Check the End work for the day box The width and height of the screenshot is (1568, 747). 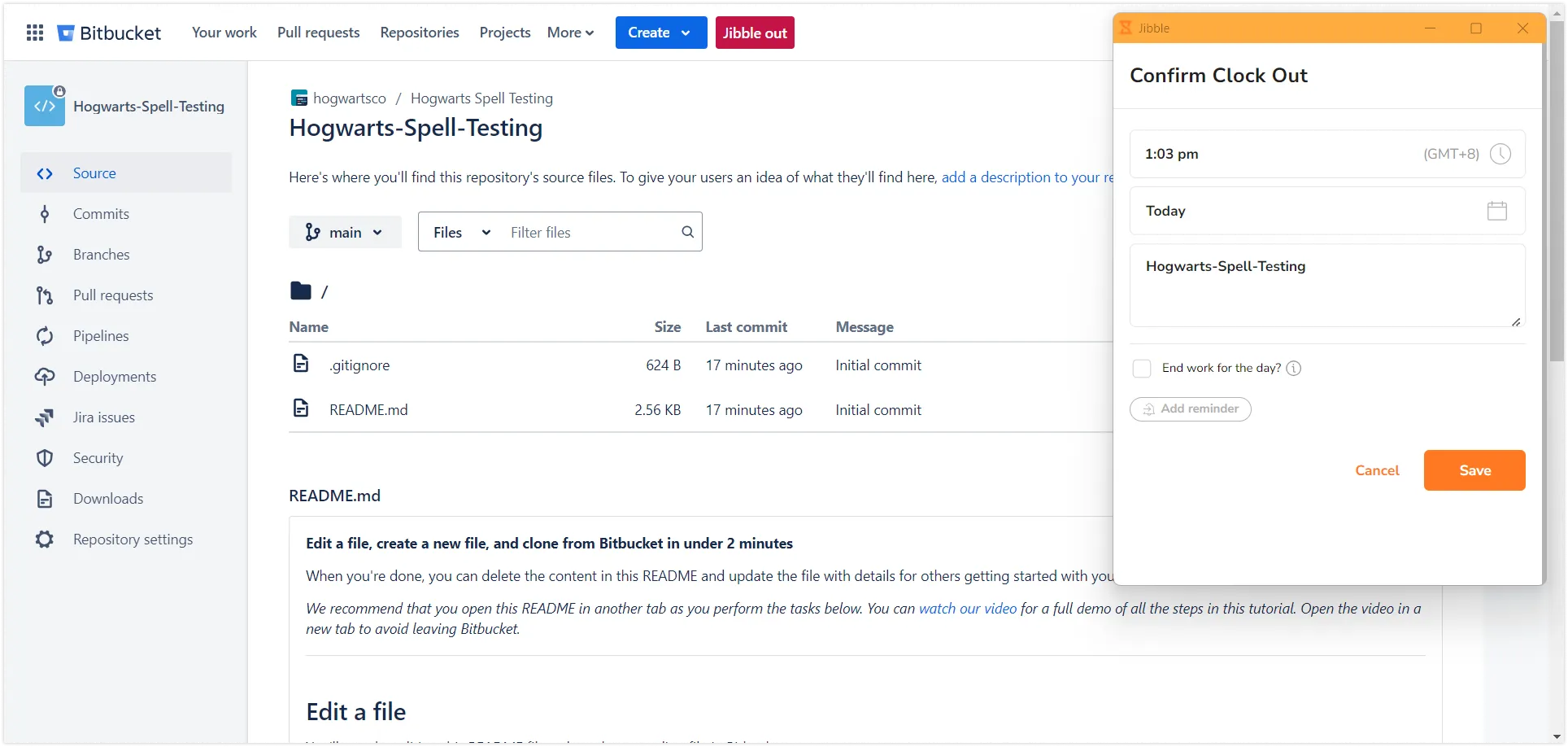coord(1142,369)
